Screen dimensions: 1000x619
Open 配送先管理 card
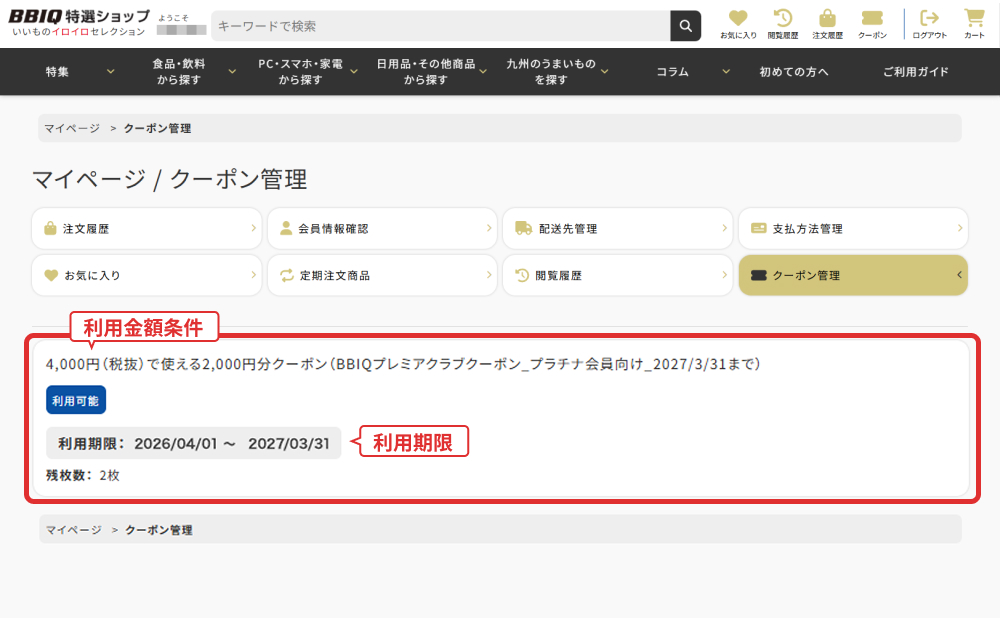[617, 228]
